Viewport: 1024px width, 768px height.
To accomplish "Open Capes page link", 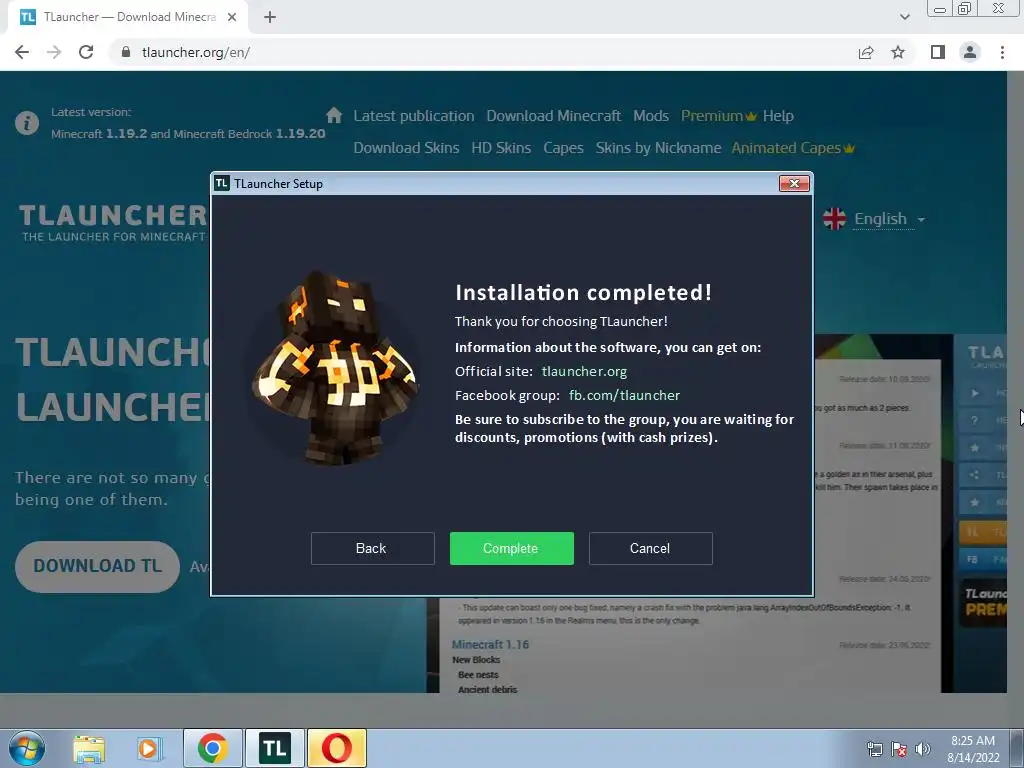I will (564, 148).
